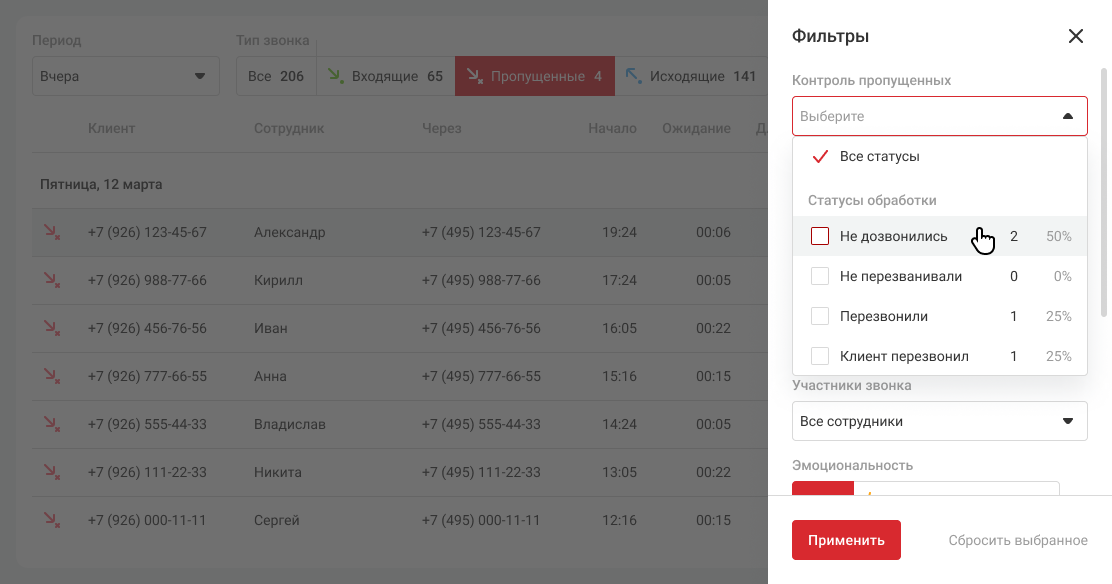Expand the Все сотрудники dropdown
The image size is (1112, 584).
939,421
